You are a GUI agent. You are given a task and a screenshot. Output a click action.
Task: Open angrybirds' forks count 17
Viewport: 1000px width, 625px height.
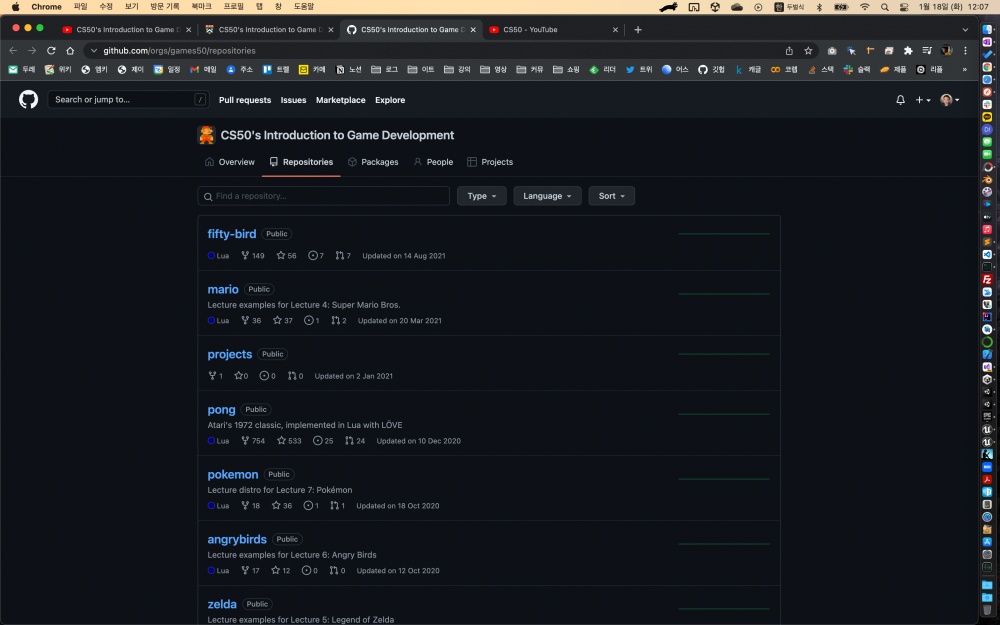(x=250, y=571)
